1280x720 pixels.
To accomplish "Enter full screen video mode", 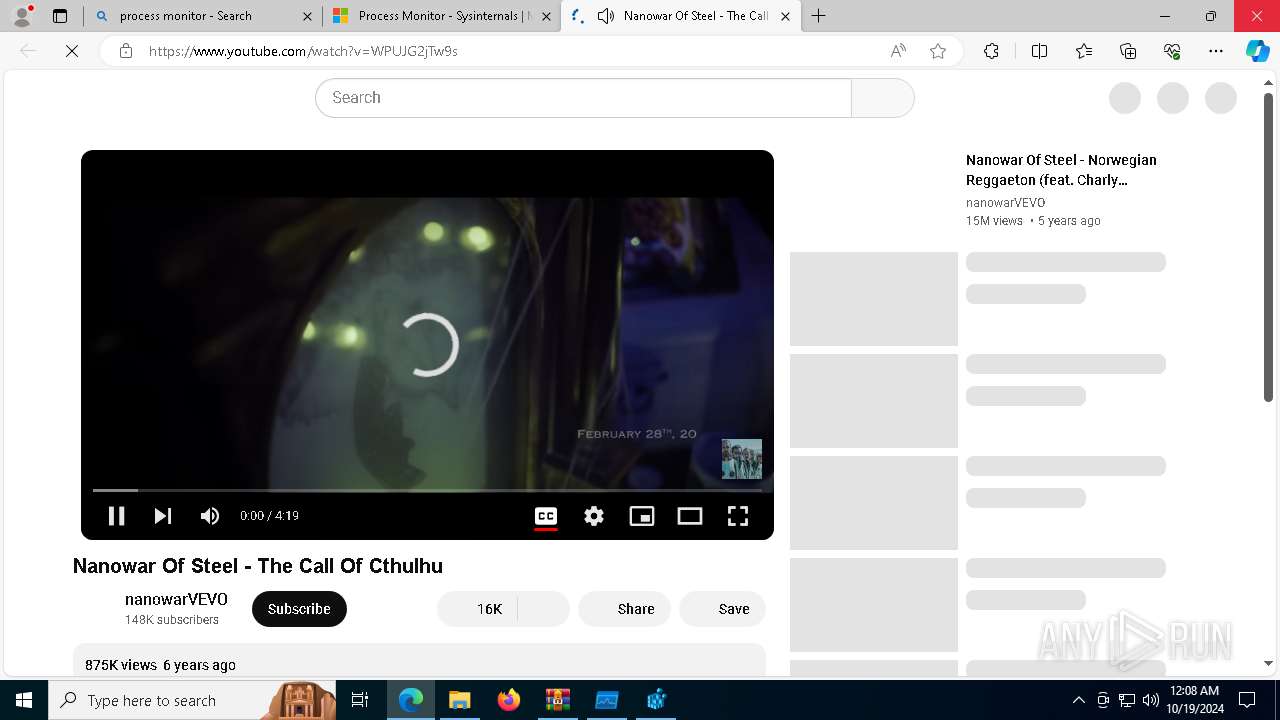I will coord(738,516).
